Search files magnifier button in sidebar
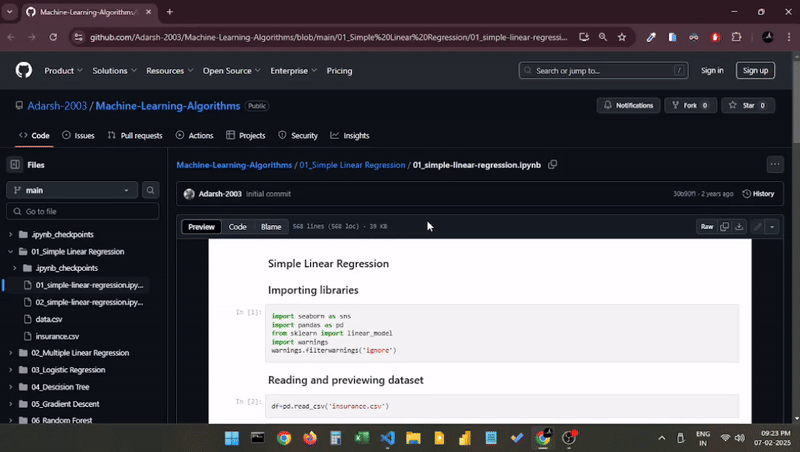800x452 pixels. coord(150,190)
